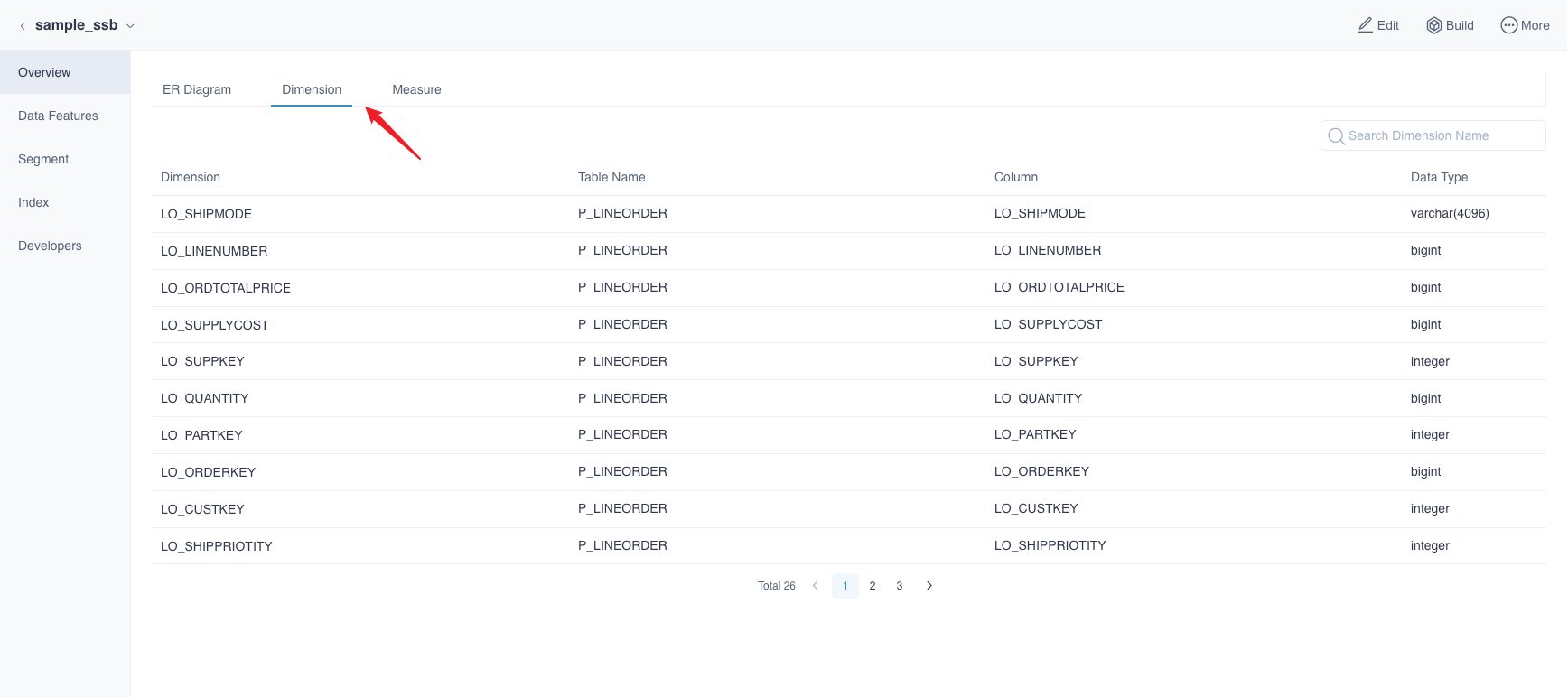Image resolution: width=1568 pixels, height=697 pixels.
Task: Jump to page 3 of dimensions
Action: tap(900, 586)
